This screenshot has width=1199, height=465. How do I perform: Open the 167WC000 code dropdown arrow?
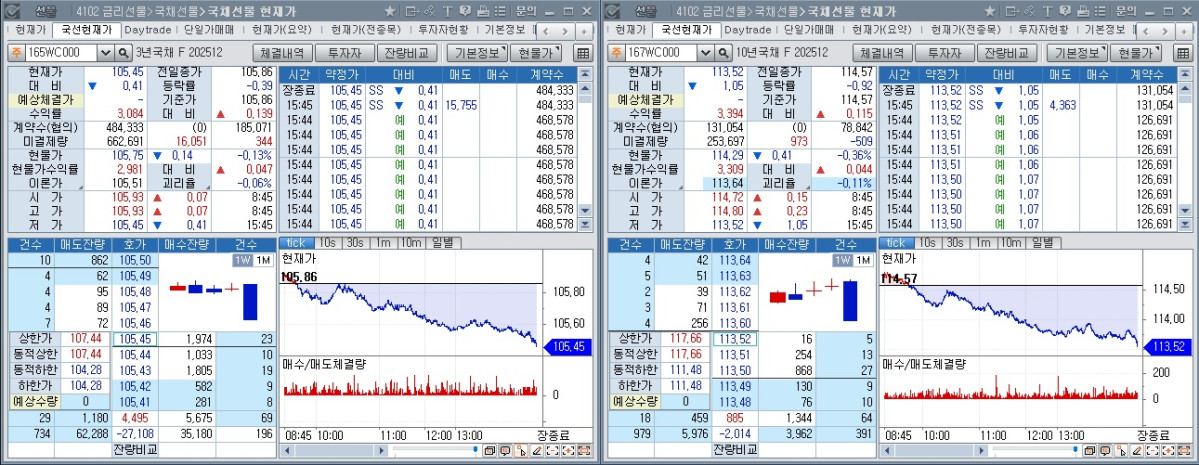705,53
